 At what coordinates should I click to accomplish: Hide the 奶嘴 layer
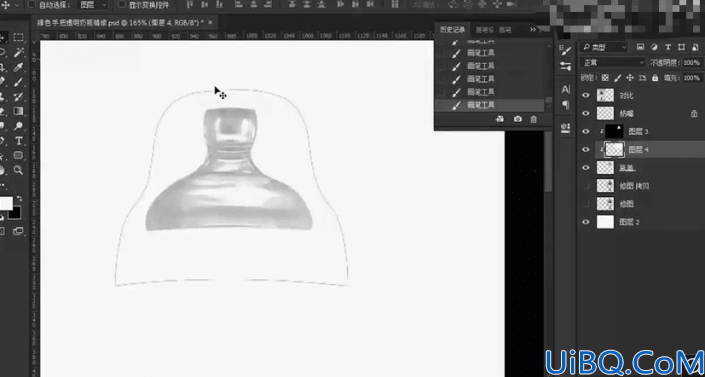(x=585, y=113)
